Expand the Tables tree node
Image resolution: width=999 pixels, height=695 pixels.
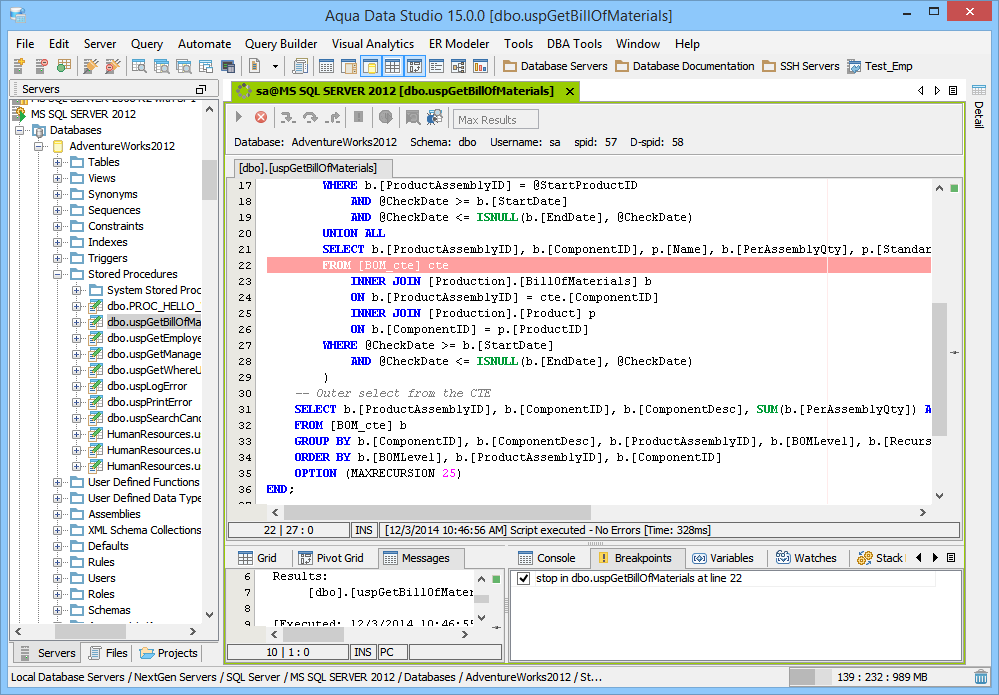pos(59,162)
